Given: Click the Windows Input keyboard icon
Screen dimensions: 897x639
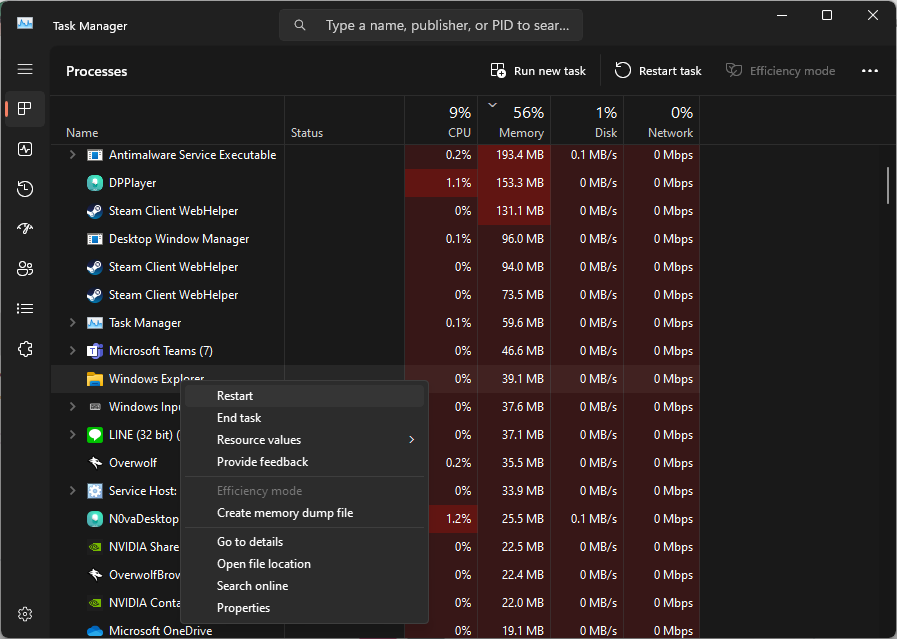Looking at the screenshot, I should coord(94,407).
